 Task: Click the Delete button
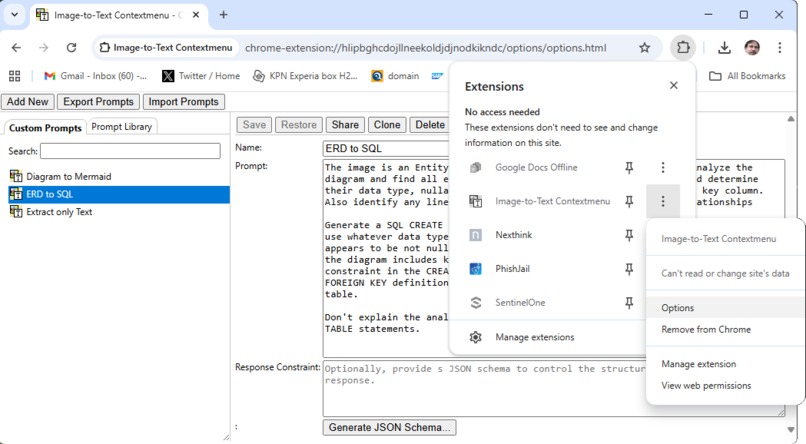[x=430, y=125]
